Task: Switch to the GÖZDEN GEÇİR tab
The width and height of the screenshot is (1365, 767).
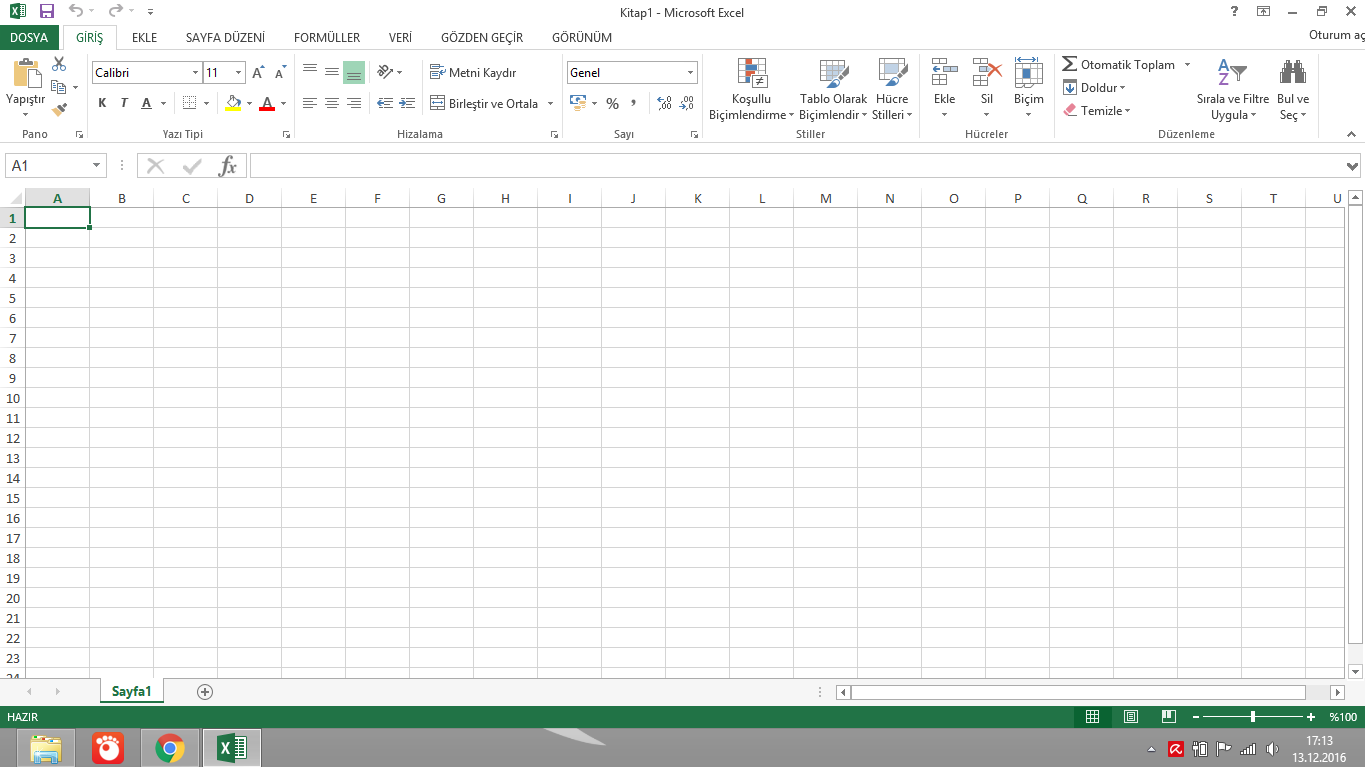Action: pos(482,37)
